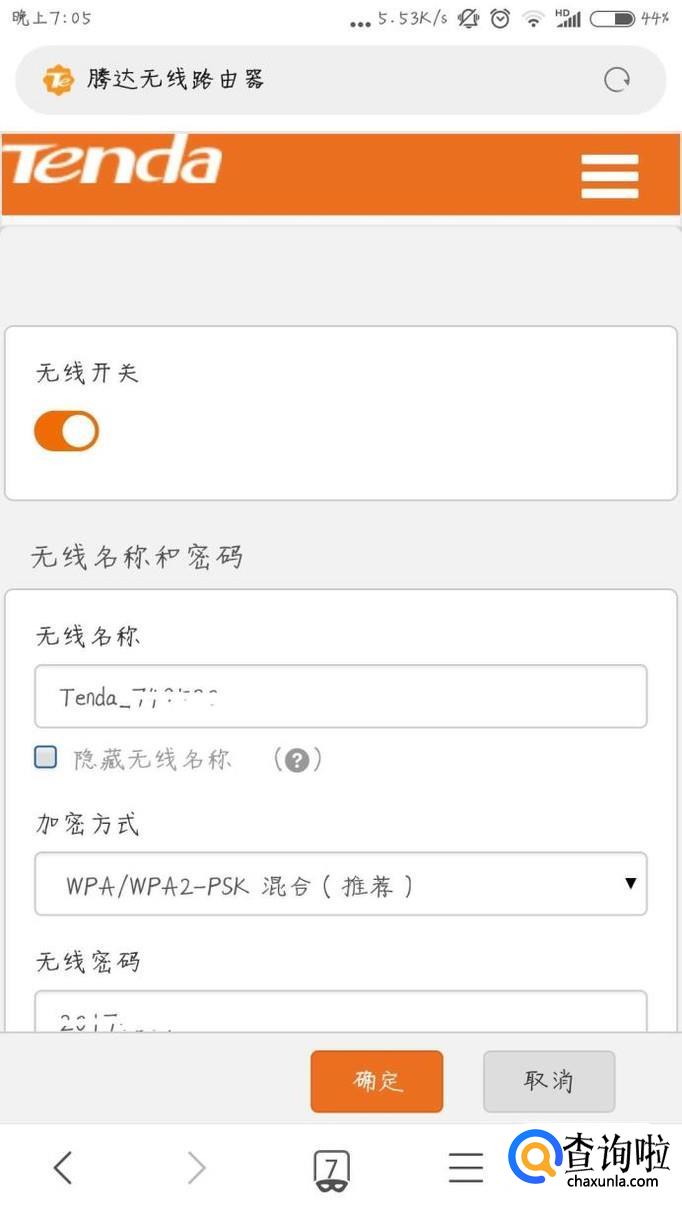Open the browser tabs switcher showing 7
682x1212 pixels.
pyautogui.click(x=331, y=1168)
